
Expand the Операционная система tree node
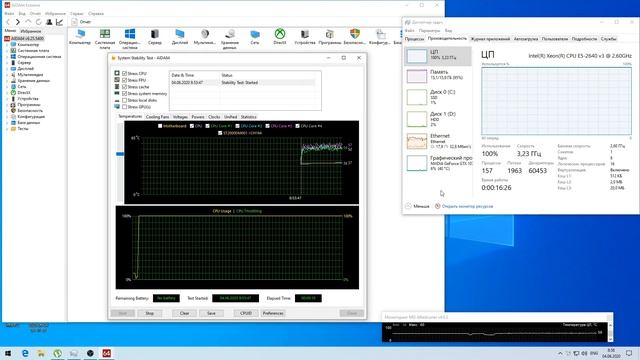pyautogui.click(x=7, y=57)
